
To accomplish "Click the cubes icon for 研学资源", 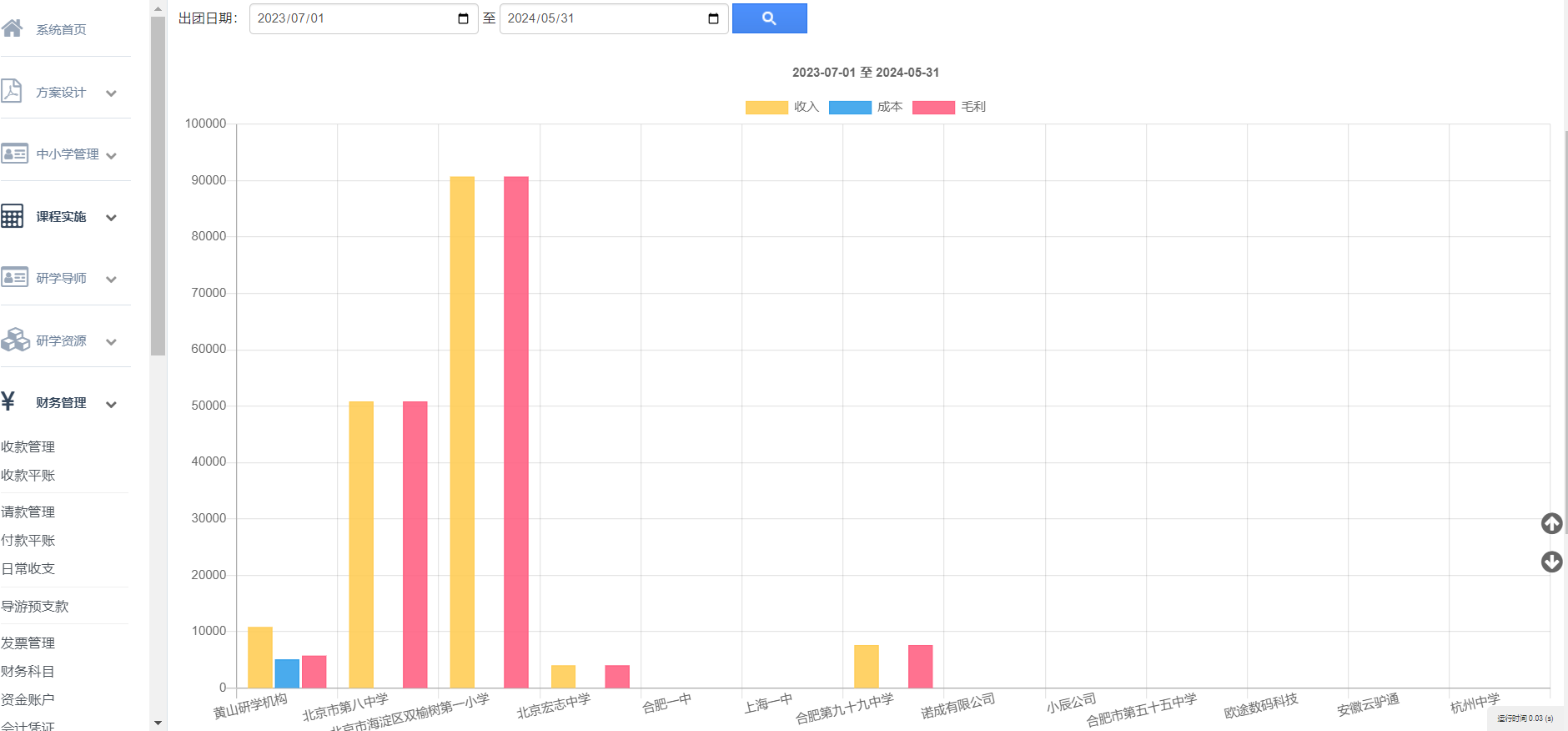I will click(15, 340).
